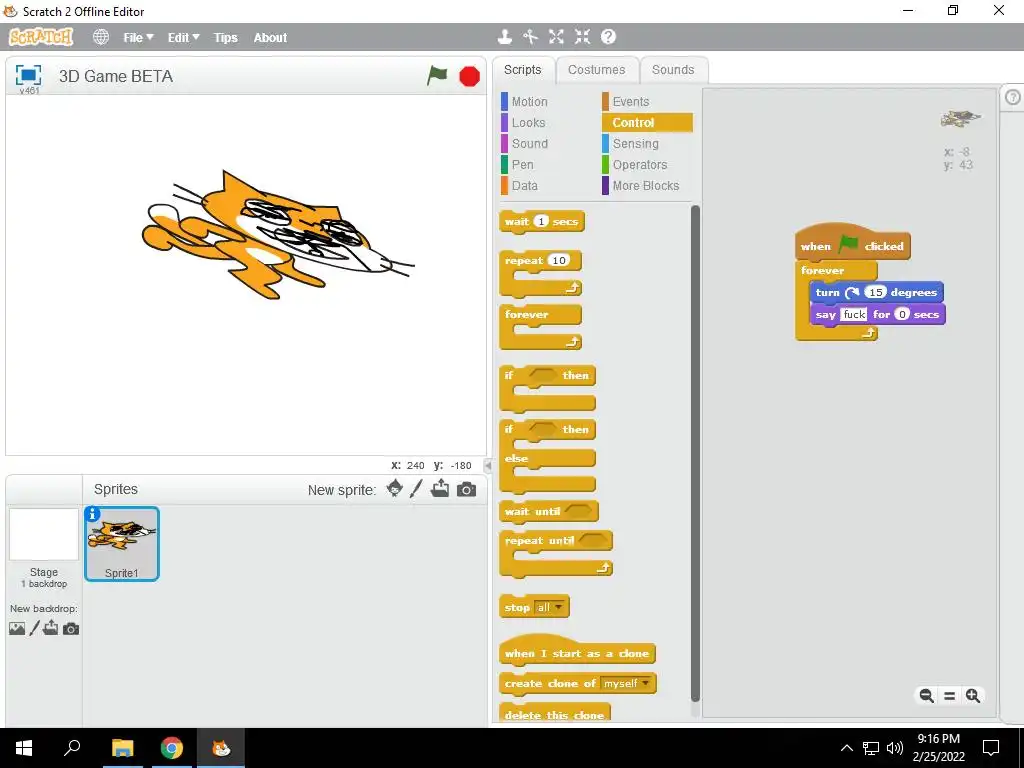Switch to the Scripts tab
The width and height of the screenshot is (1024, 768).
click(x=522, y=70)
